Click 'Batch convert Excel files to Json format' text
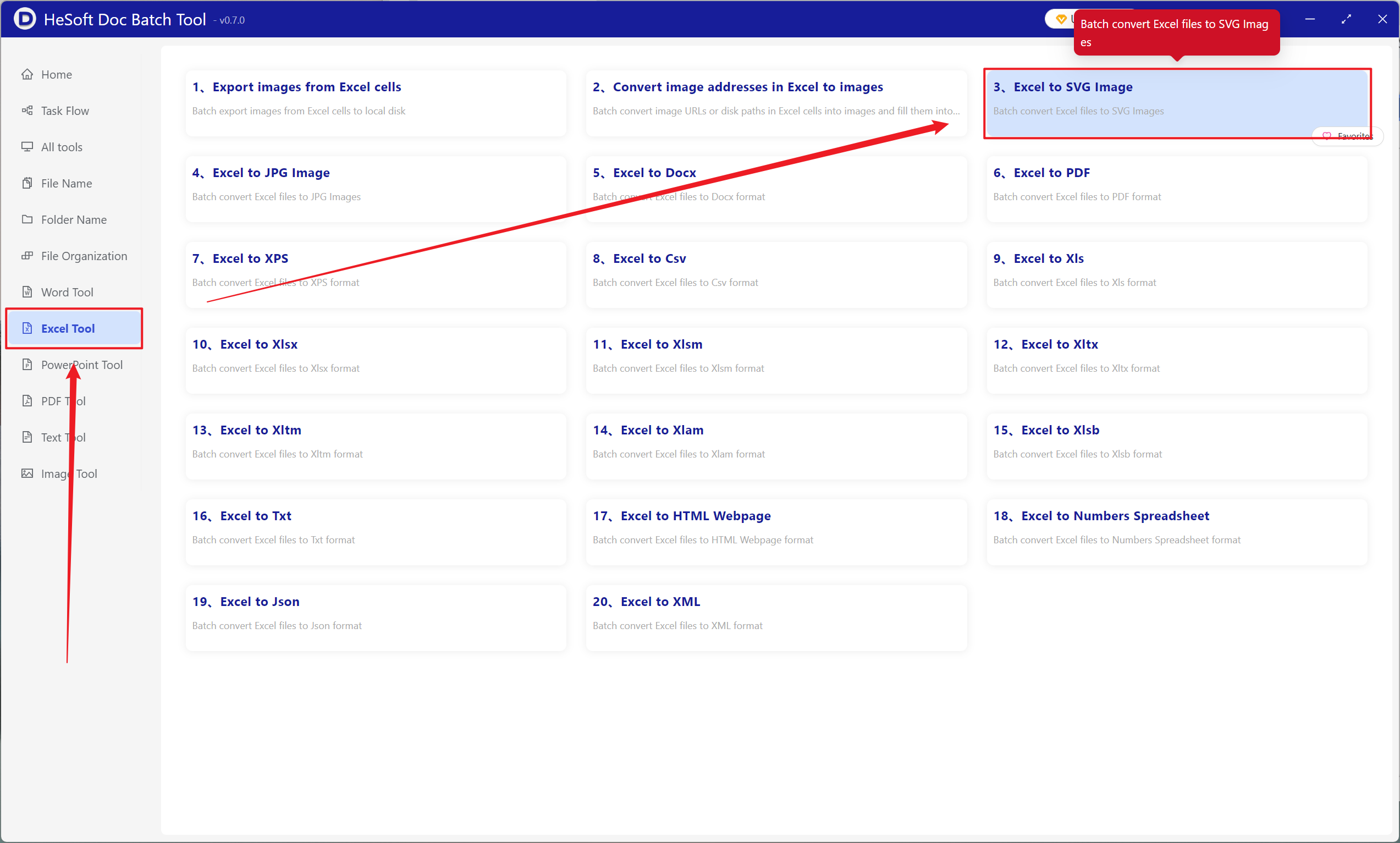The height and width of the screenshot is (843, 1400). tap(277, 625)
